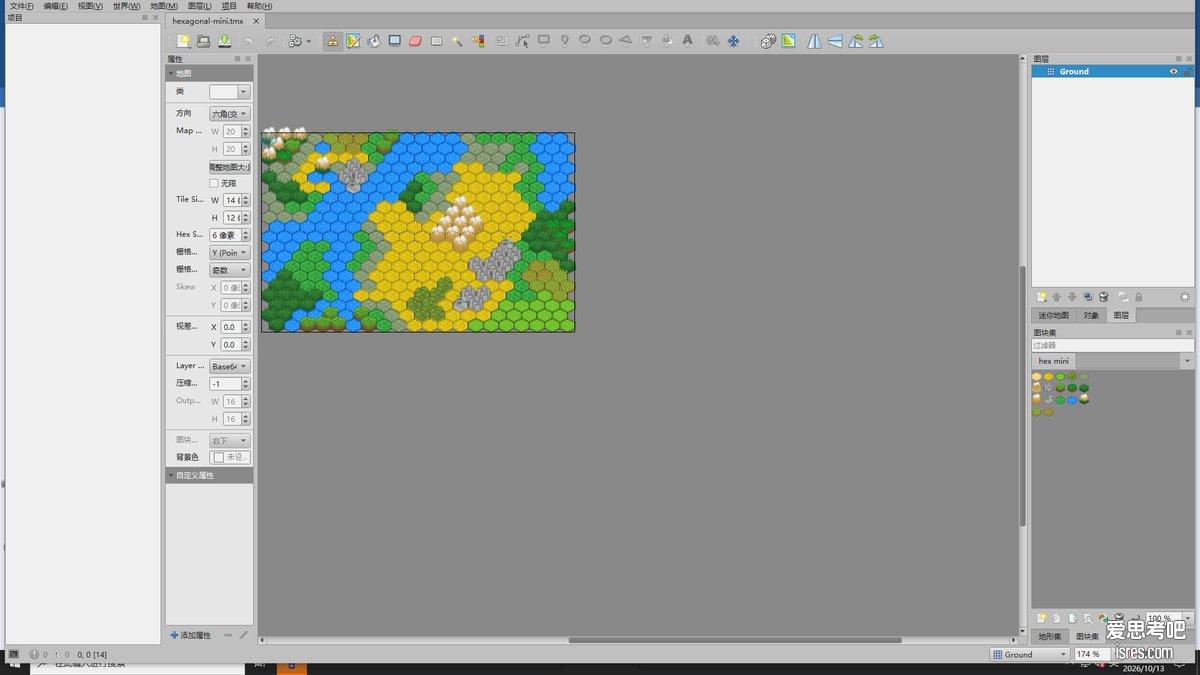The width and height of the screenshot is (1200, 675).
Task: Switch to the 迷你地图 tab
Action: [x=1053, y=315]
